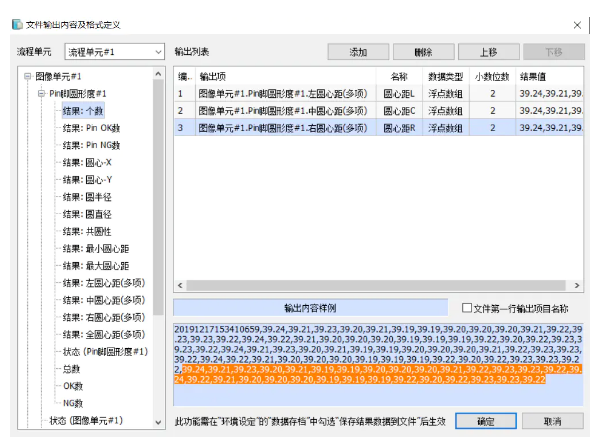Close the 文件输出内容及格式定义 dialog

tap(581, 22)
